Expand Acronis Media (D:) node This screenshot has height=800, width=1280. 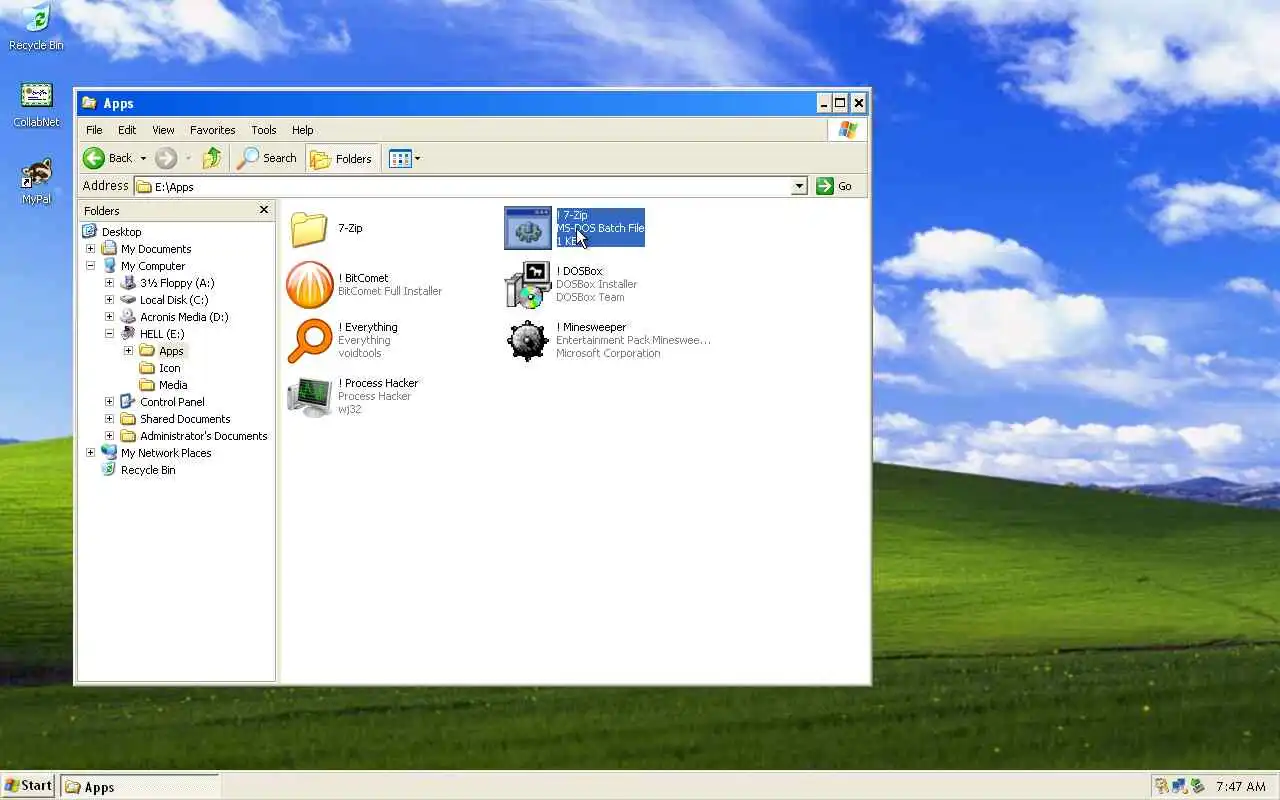109,317
